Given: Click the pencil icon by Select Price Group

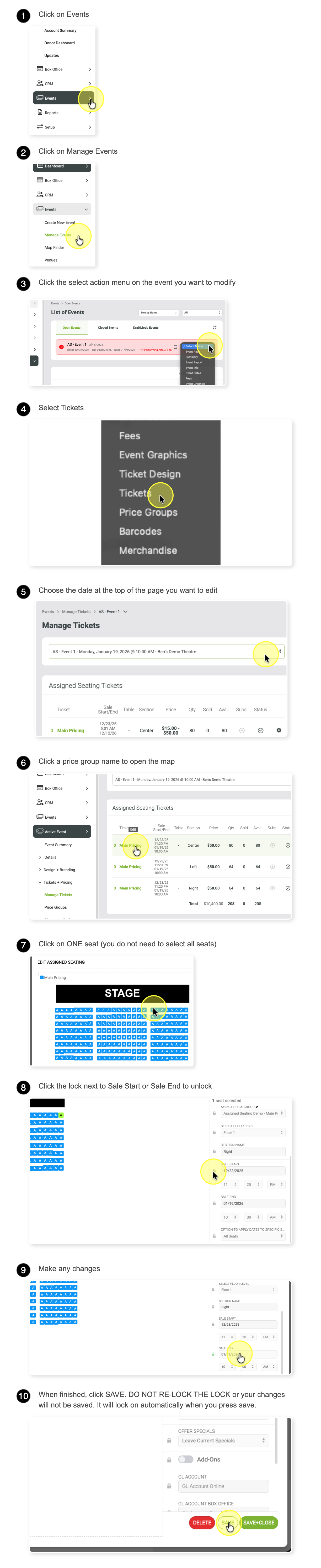Looking at the screenshot, I should tap(257, 1107).
